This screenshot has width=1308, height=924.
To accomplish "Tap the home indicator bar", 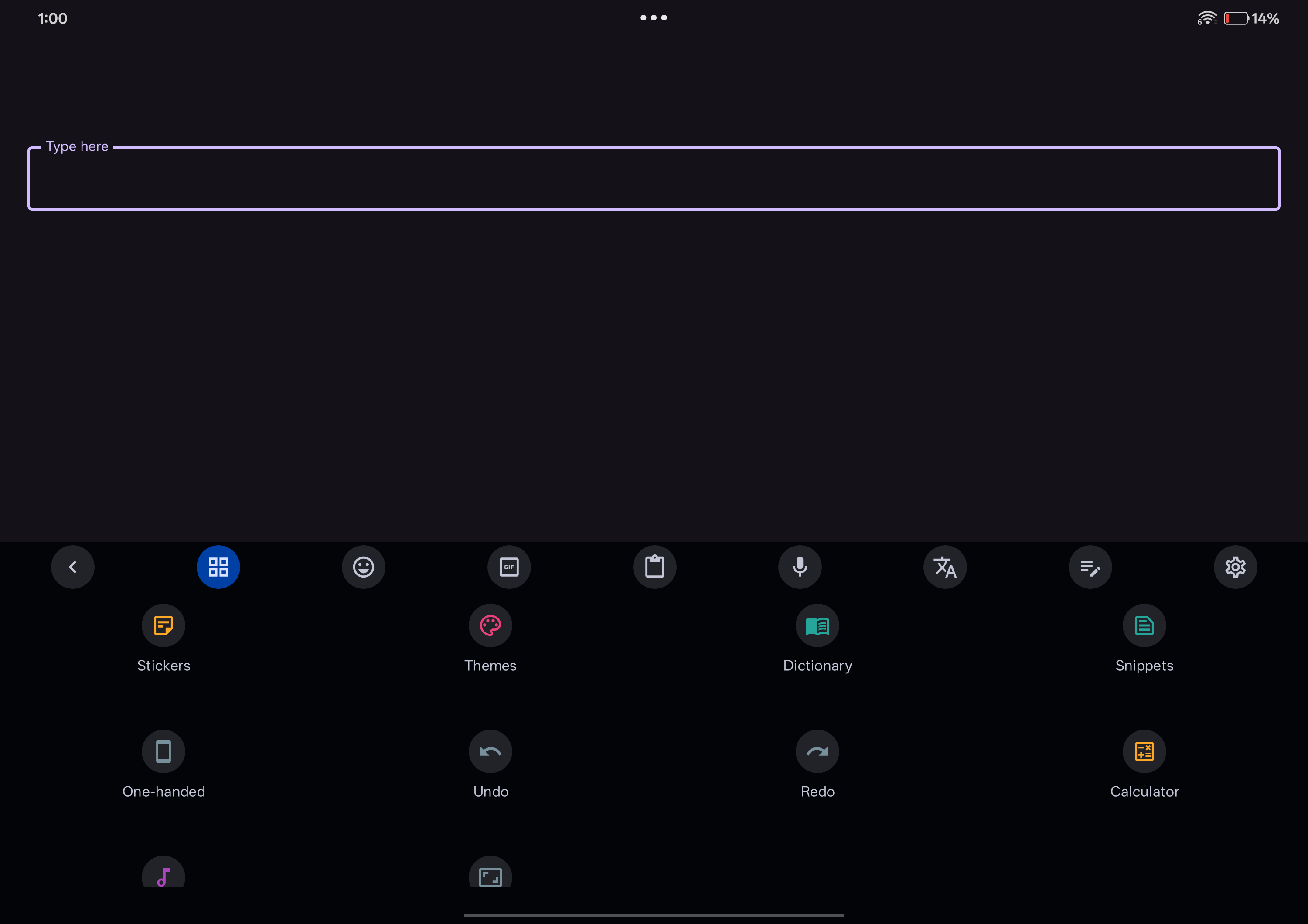I will [x=654, y=915].
